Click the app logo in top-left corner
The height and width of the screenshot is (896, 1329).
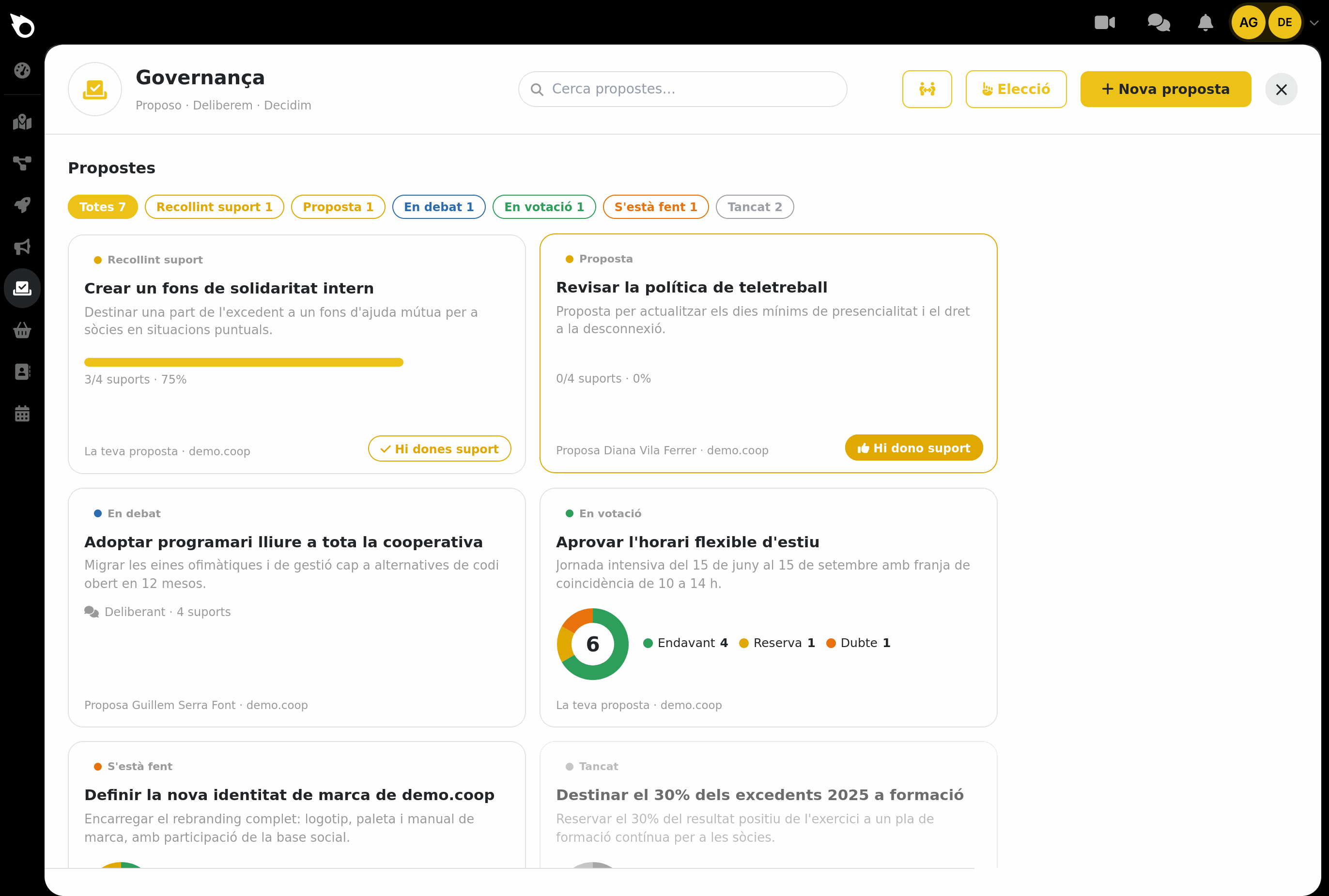tap(22, 25)
